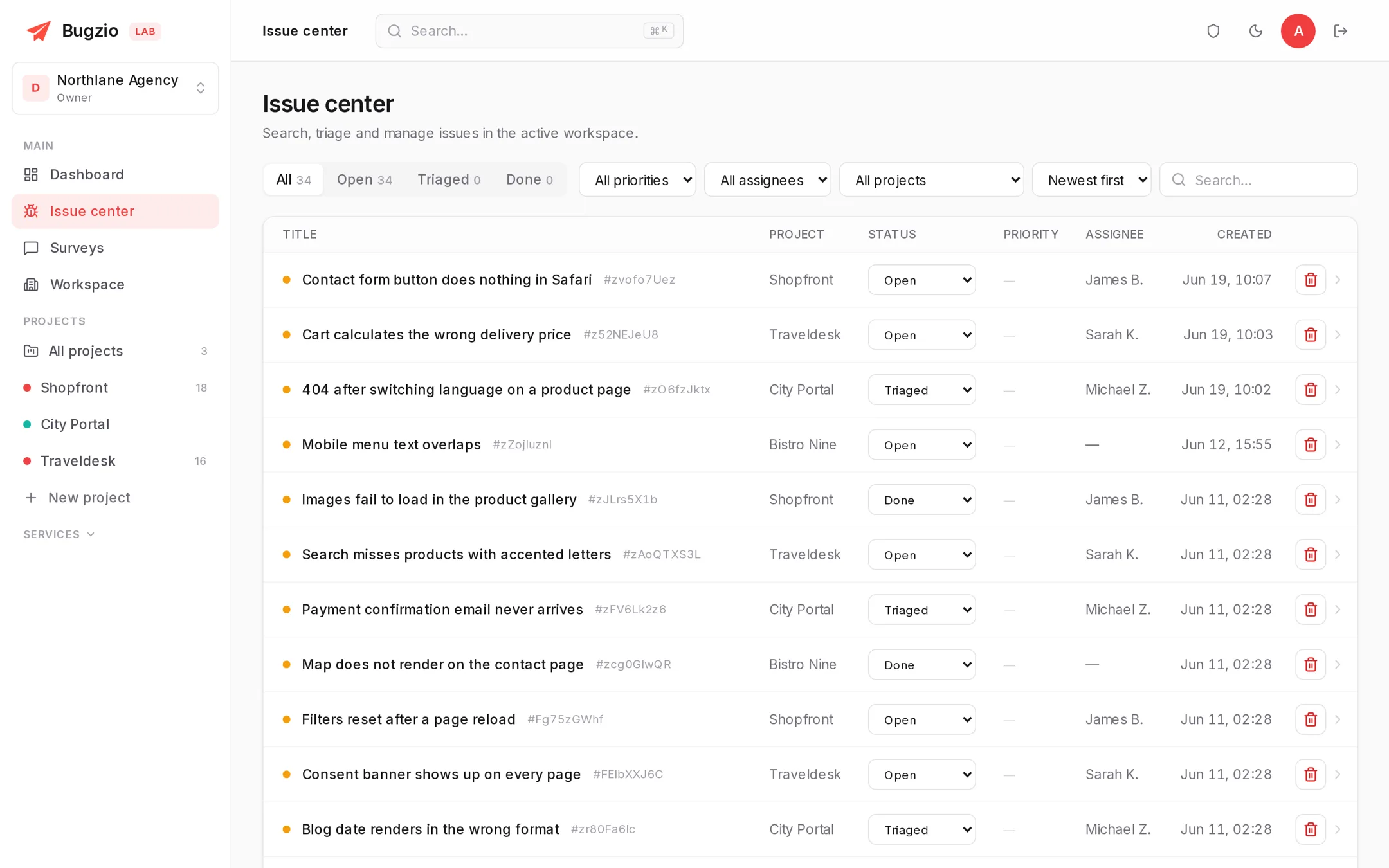
Task: Switch to the Done issues tab
Action: click(529, 180)
